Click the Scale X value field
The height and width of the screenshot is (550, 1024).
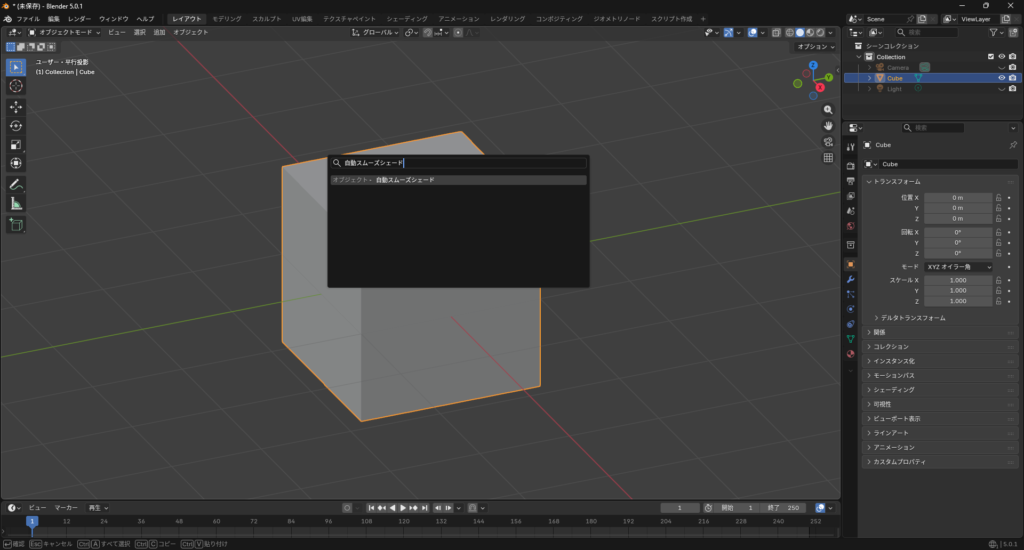coord(957,280)
